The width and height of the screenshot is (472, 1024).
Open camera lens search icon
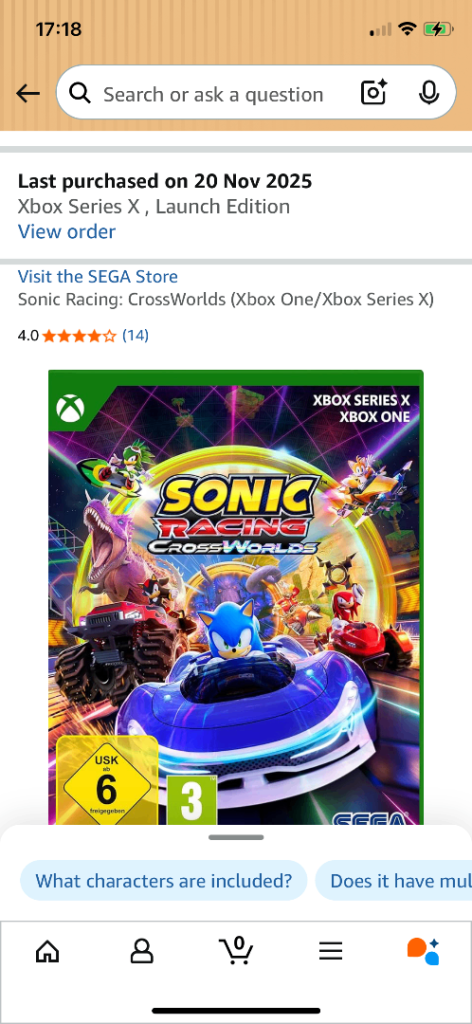coord(374,93)
